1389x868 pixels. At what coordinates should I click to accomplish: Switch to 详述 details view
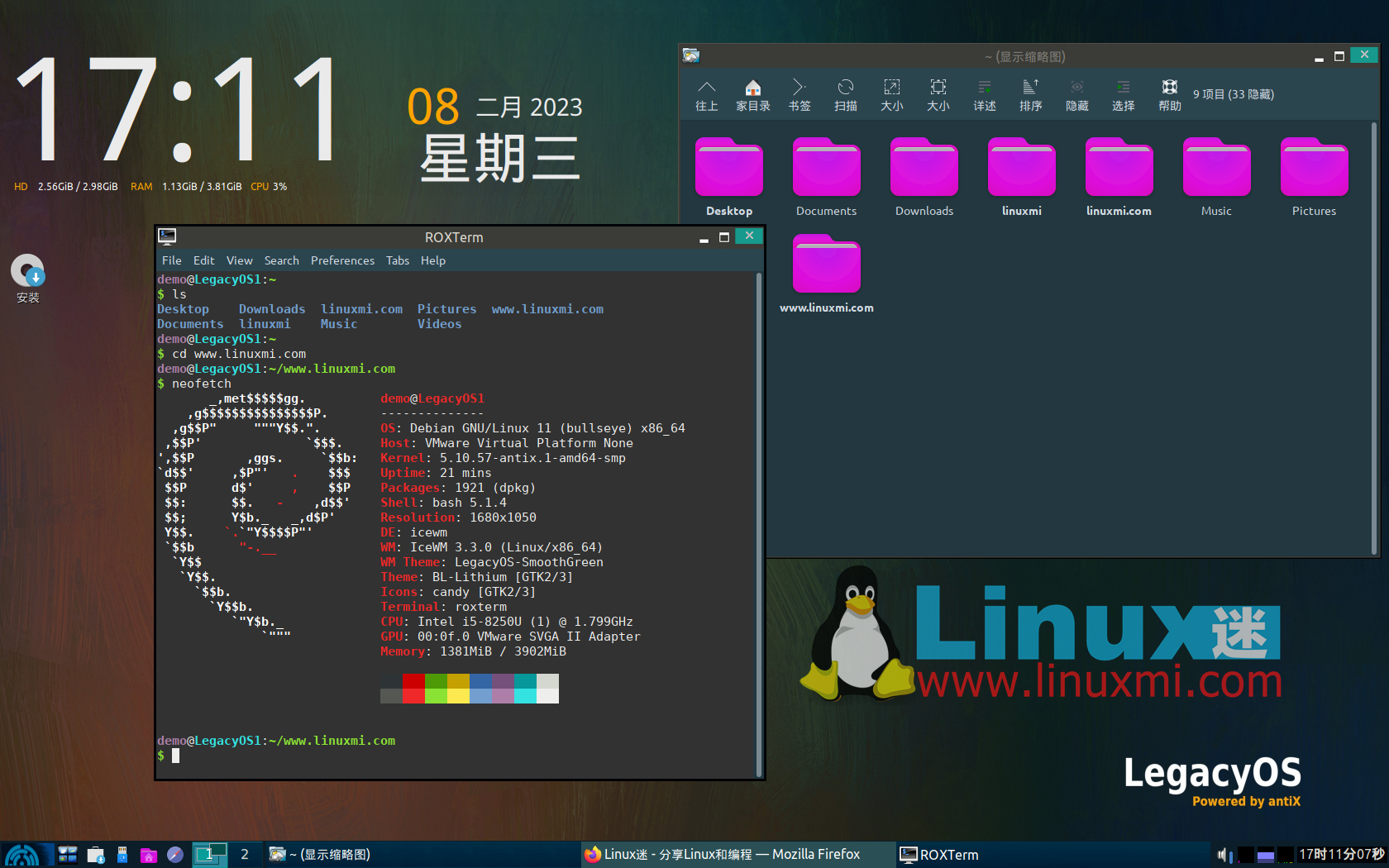(x=984, y=95)
